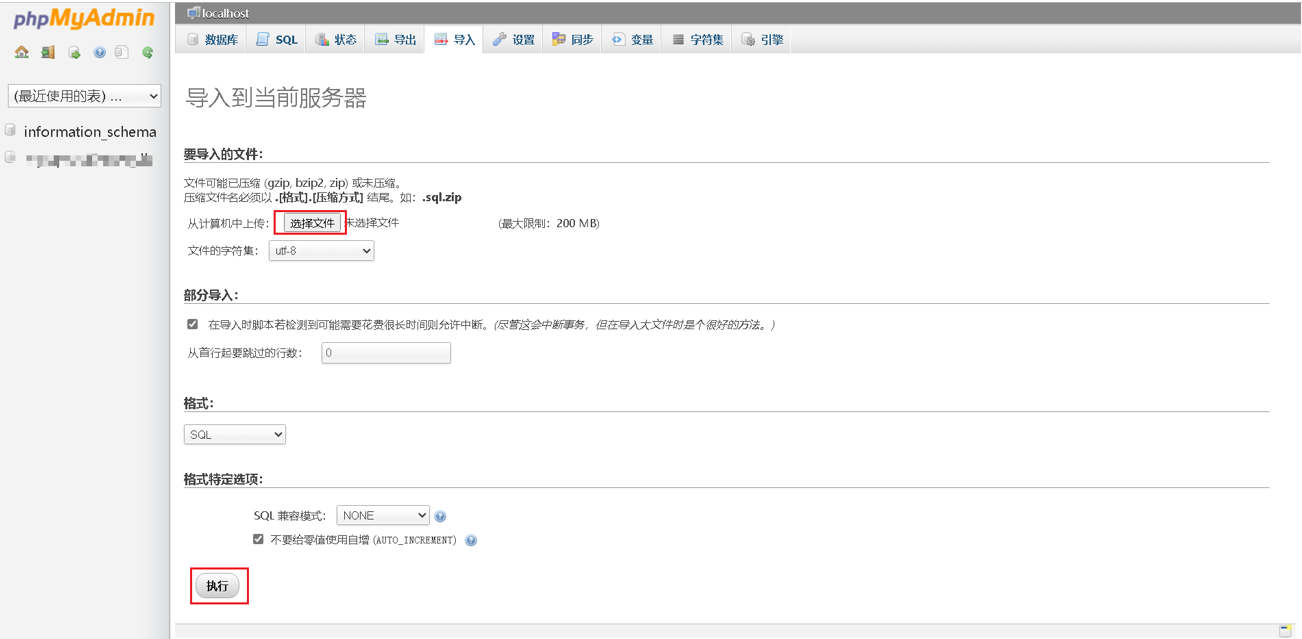
Task: Click the phpMyAdmin home icon
Action: 21,52
